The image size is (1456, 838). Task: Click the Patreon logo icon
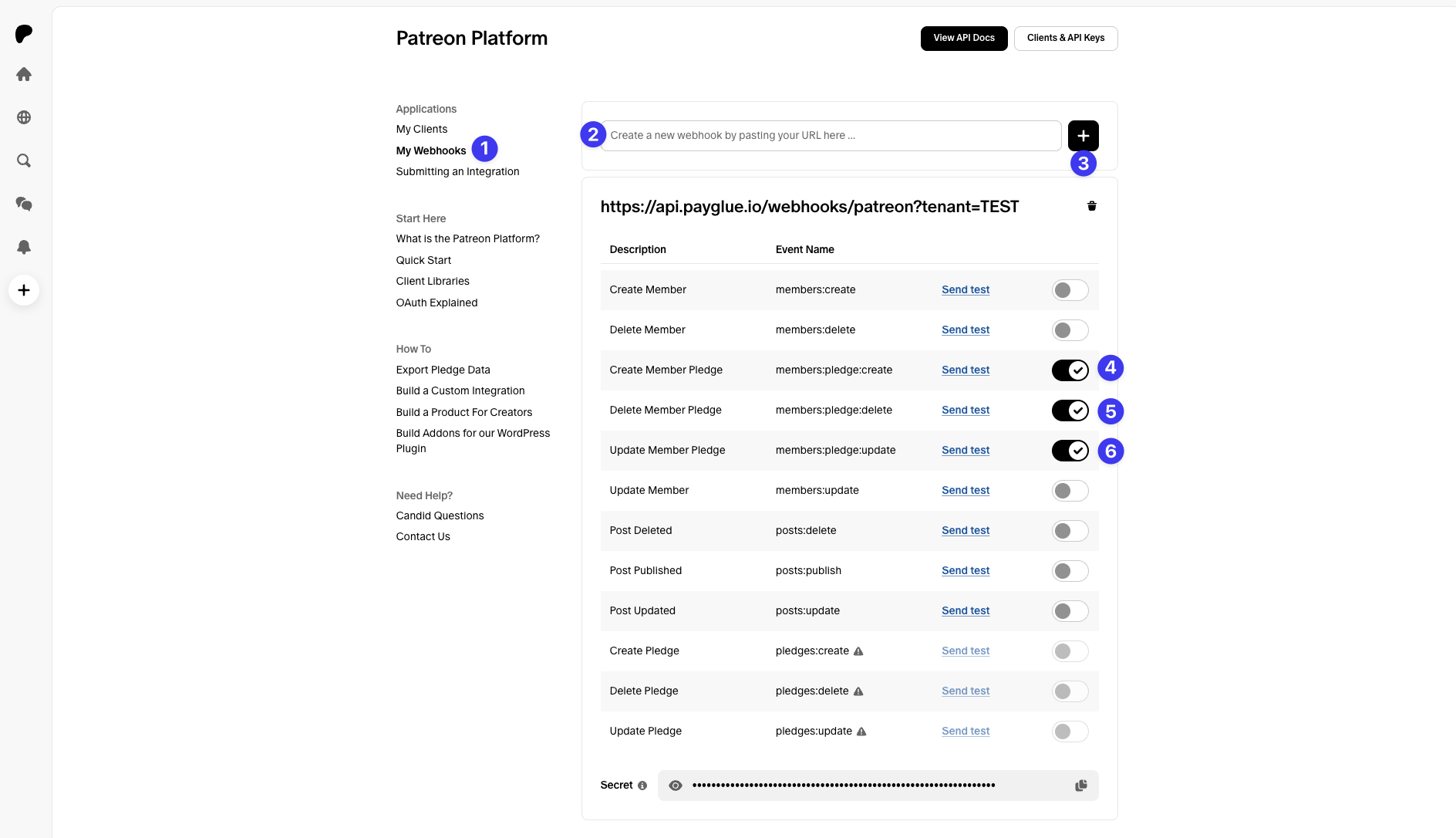24,33
